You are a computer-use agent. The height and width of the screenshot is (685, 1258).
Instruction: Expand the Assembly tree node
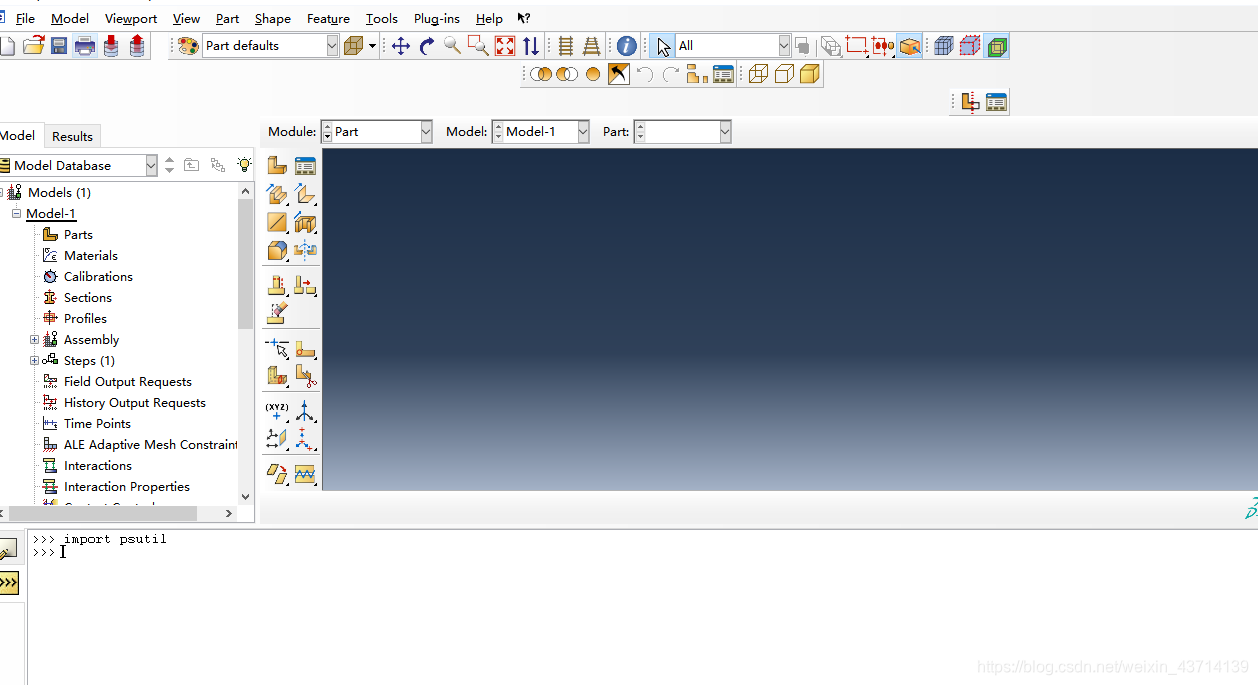34,339
